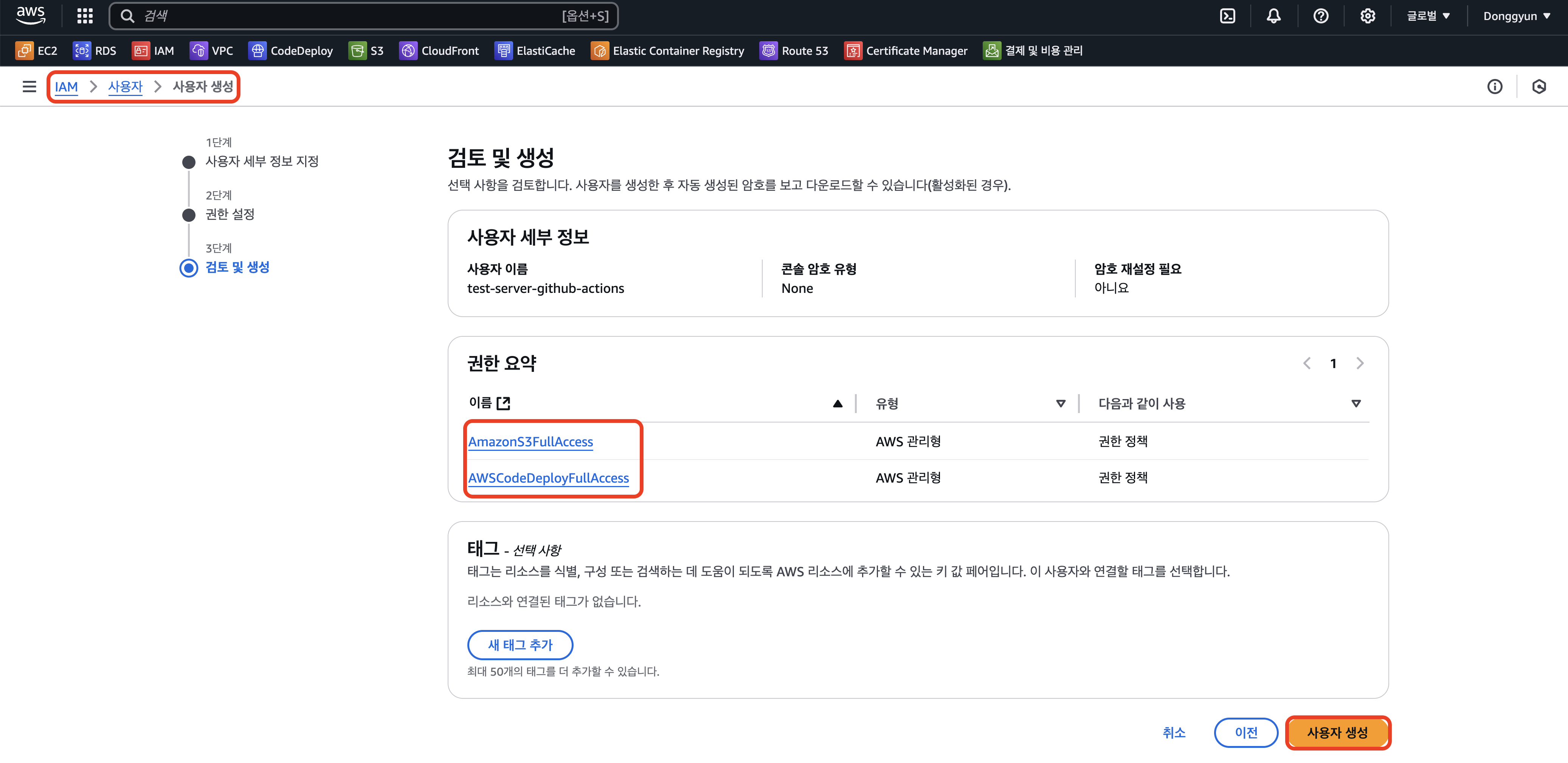Open CloudFront shortcut in favorites bar
Viewport: 1568px width, 763px height.
tap(439, 51)
